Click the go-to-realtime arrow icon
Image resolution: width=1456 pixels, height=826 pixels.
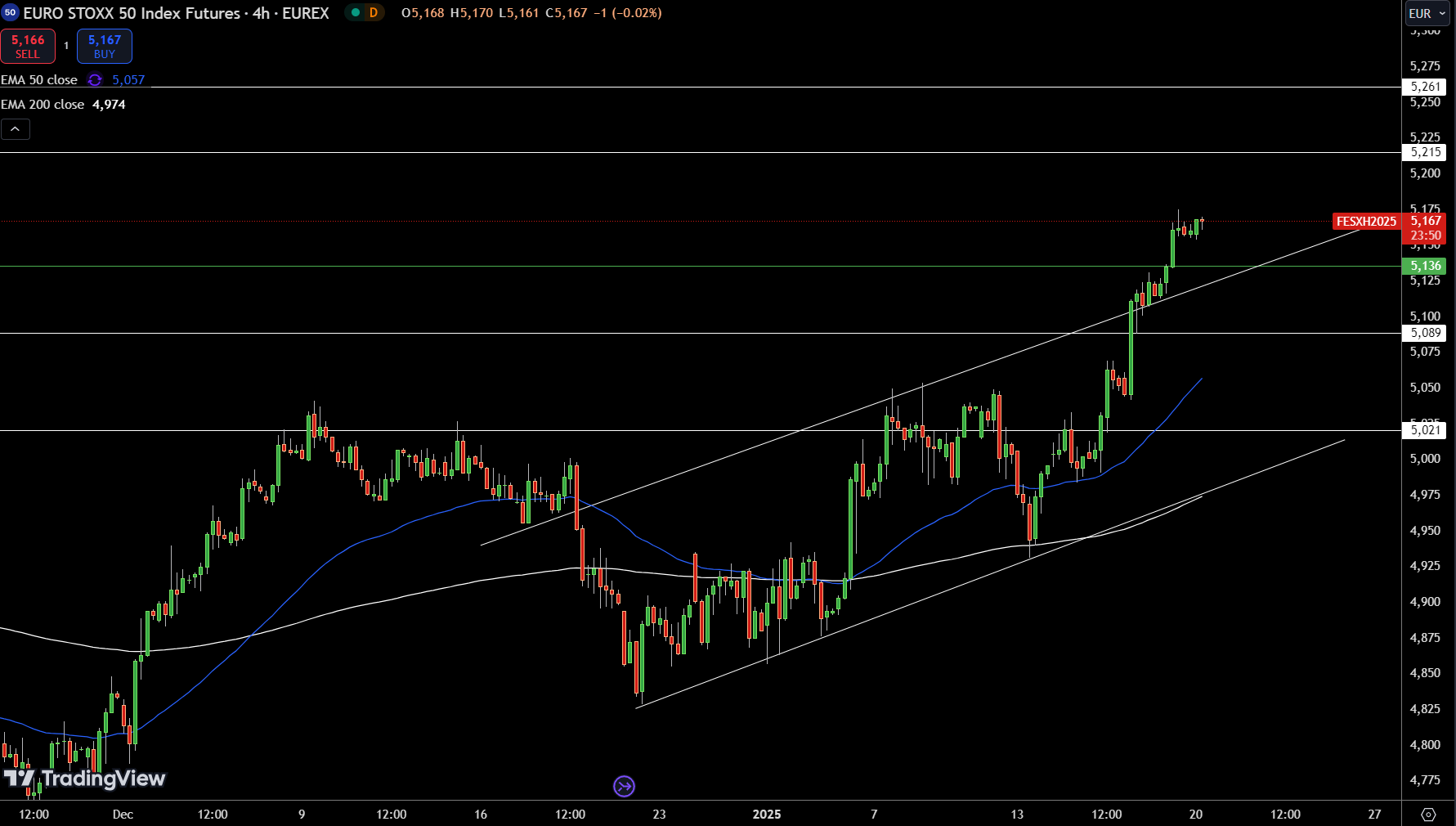point(624,787)
